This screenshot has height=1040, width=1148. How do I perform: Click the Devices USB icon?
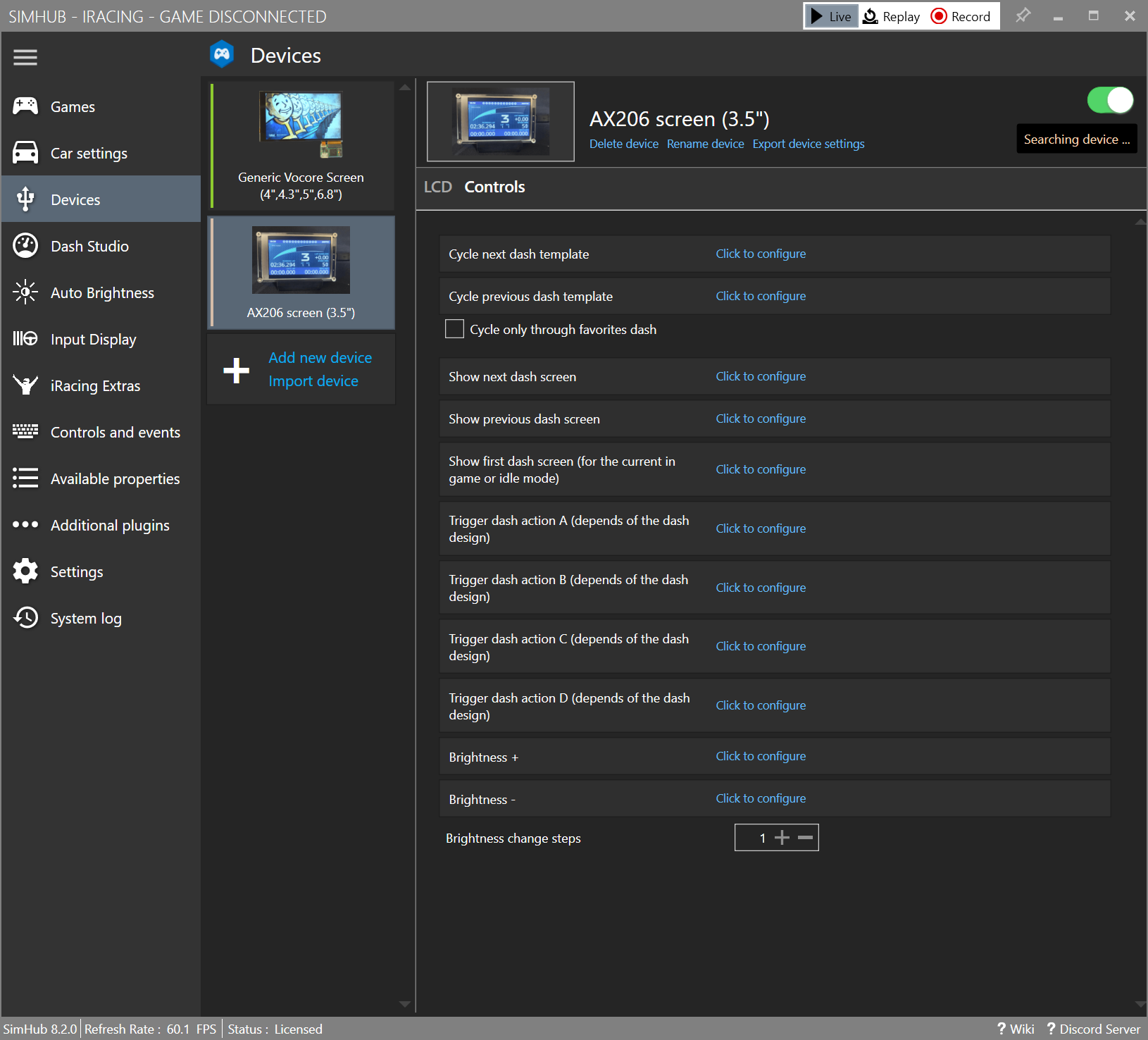25,199
